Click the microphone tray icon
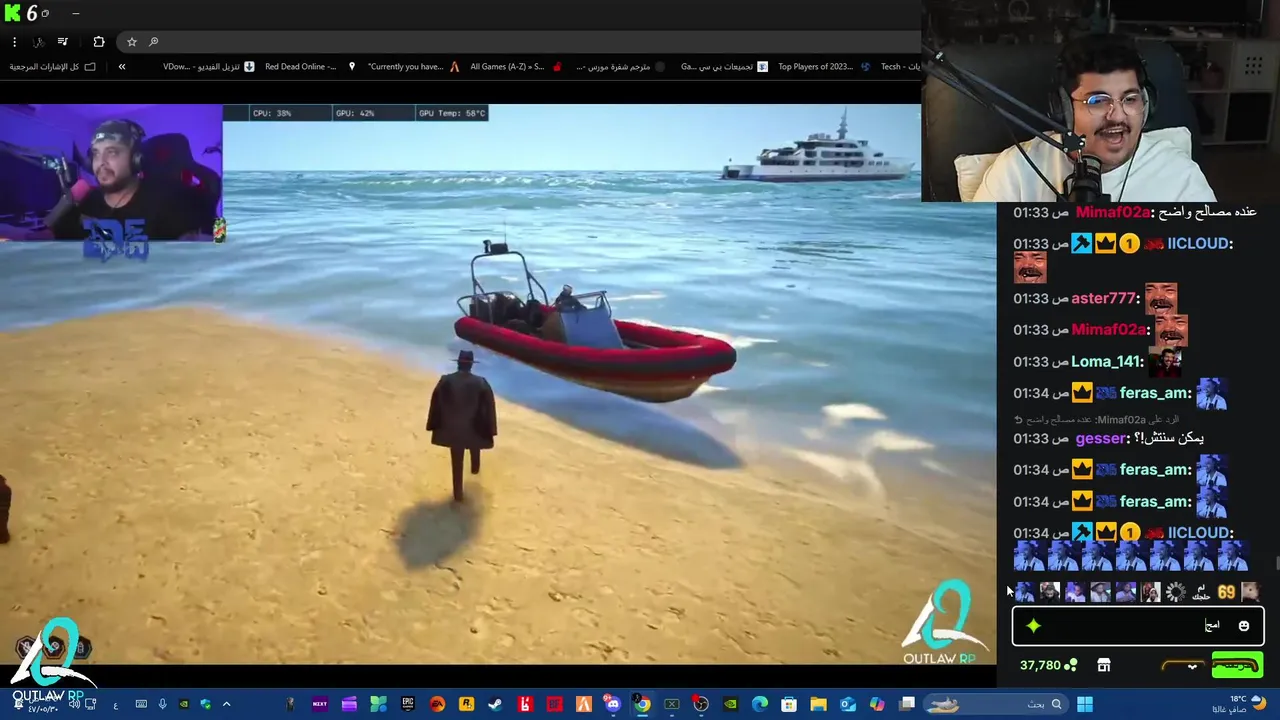The height and width of the screenshot is (720, 1280). [x=162, y=704]
